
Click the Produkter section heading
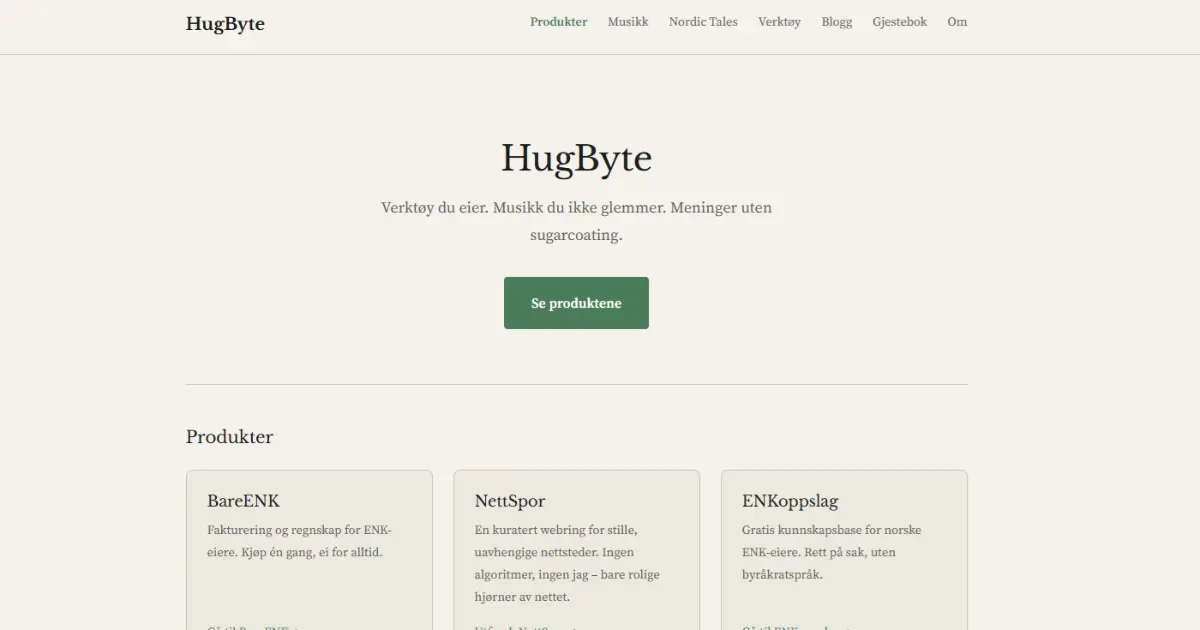point(229,437)
